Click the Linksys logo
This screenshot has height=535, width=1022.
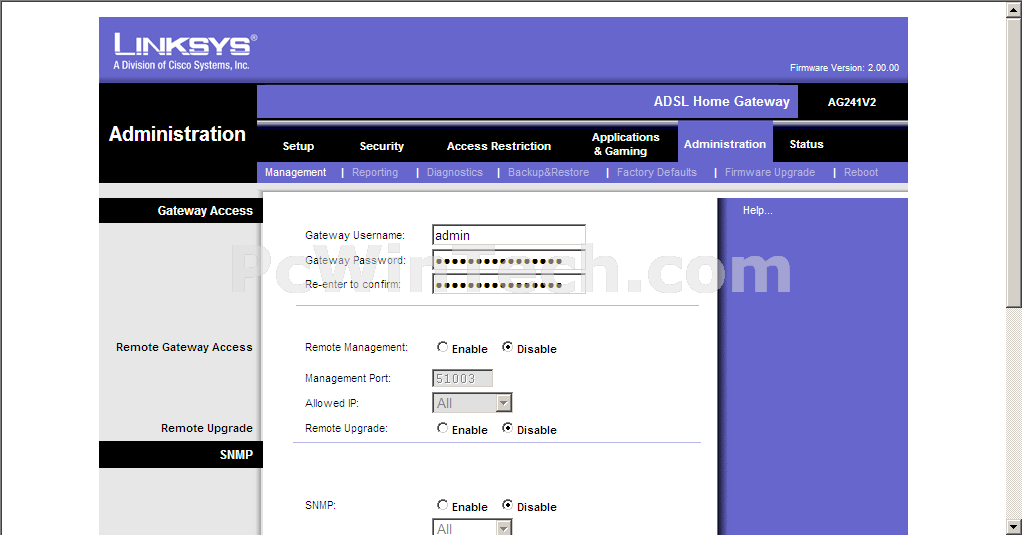(x=185, y=51)
